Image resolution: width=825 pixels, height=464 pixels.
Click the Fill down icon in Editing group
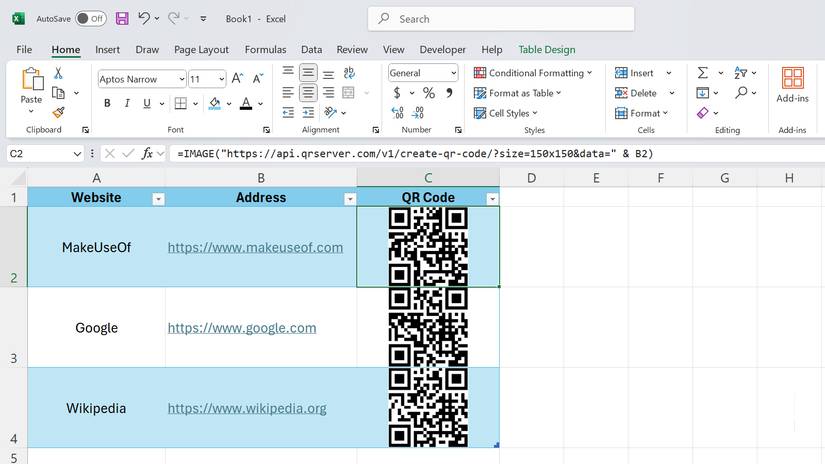703,93
